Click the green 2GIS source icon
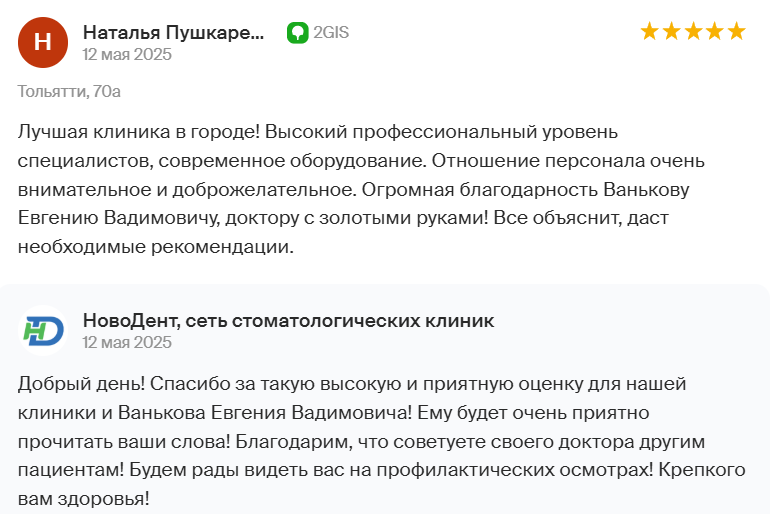 click(297, 32)
